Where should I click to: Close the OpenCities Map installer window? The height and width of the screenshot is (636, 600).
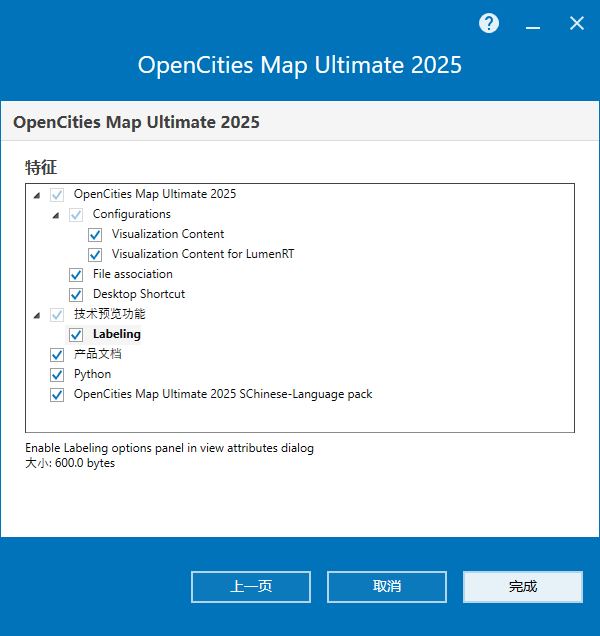576,24
